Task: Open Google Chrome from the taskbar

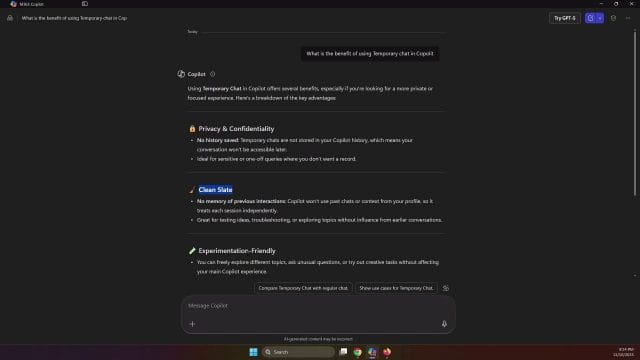Action: pos(358,352)
